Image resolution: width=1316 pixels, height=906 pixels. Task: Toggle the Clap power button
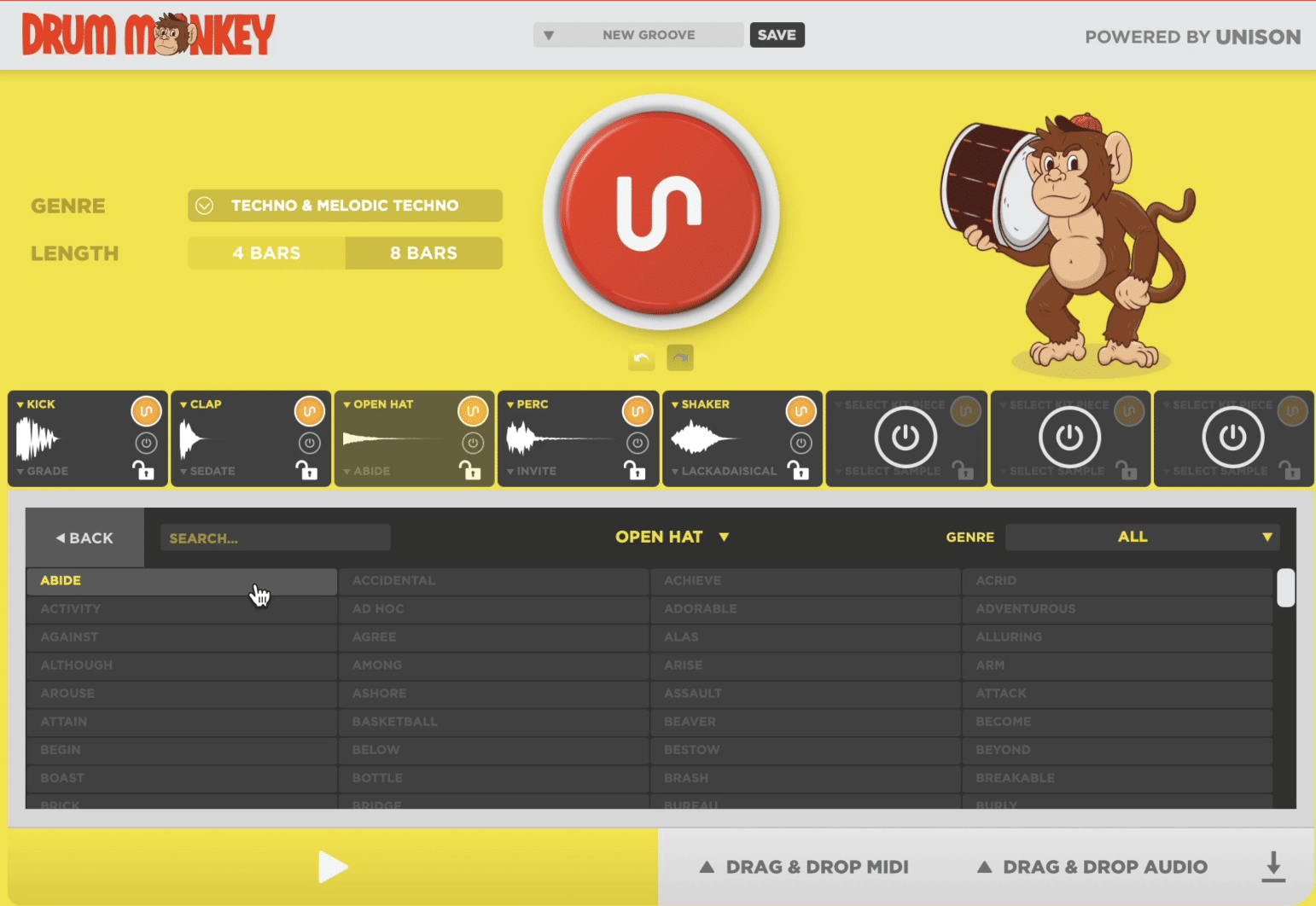310,443
